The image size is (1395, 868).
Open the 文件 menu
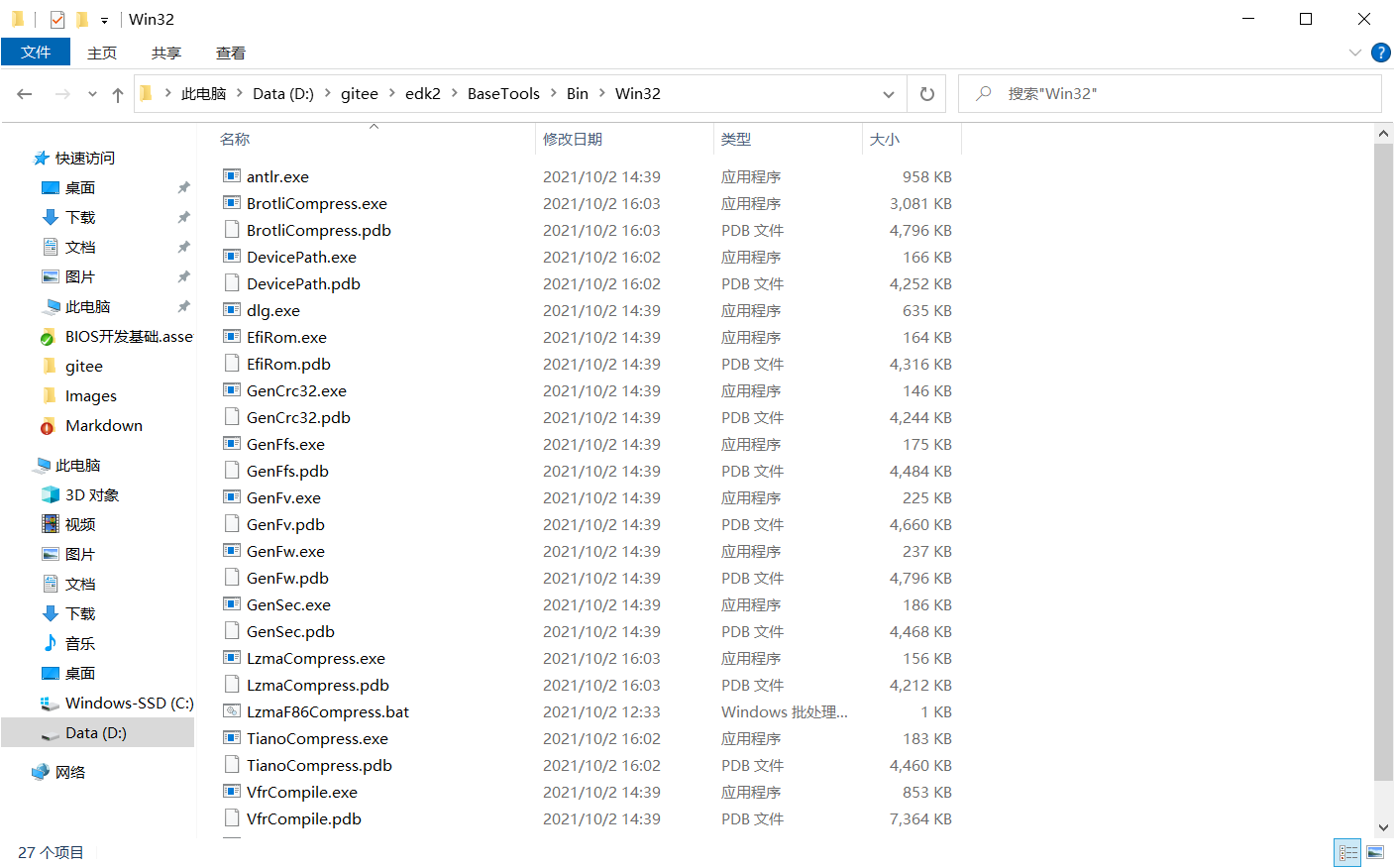click(36, 53)
